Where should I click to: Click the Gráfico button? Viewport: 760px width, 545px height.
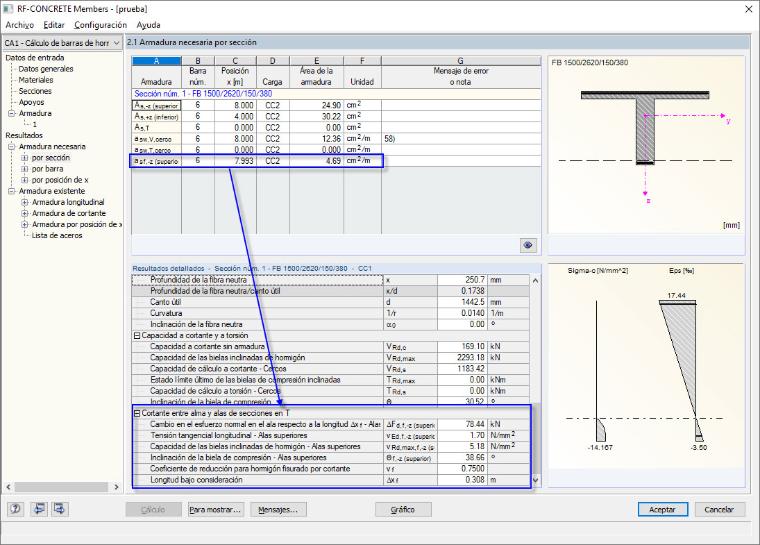(403, 510)
